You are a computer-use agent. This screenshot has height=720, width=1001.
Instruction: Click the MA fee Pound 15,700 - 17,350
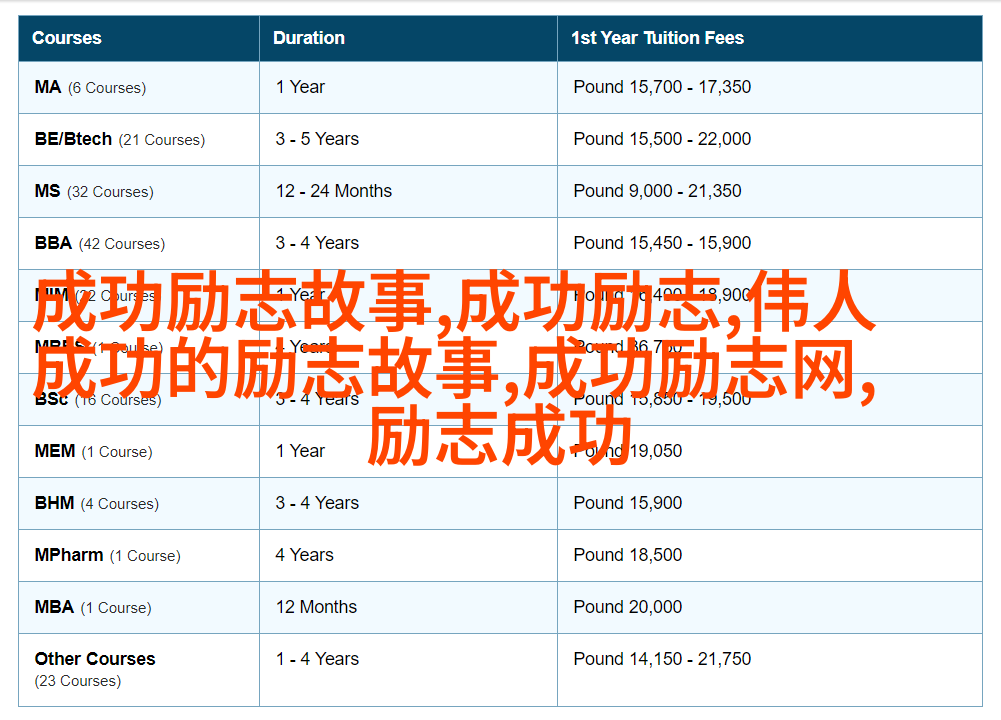(x=662, y=87)
